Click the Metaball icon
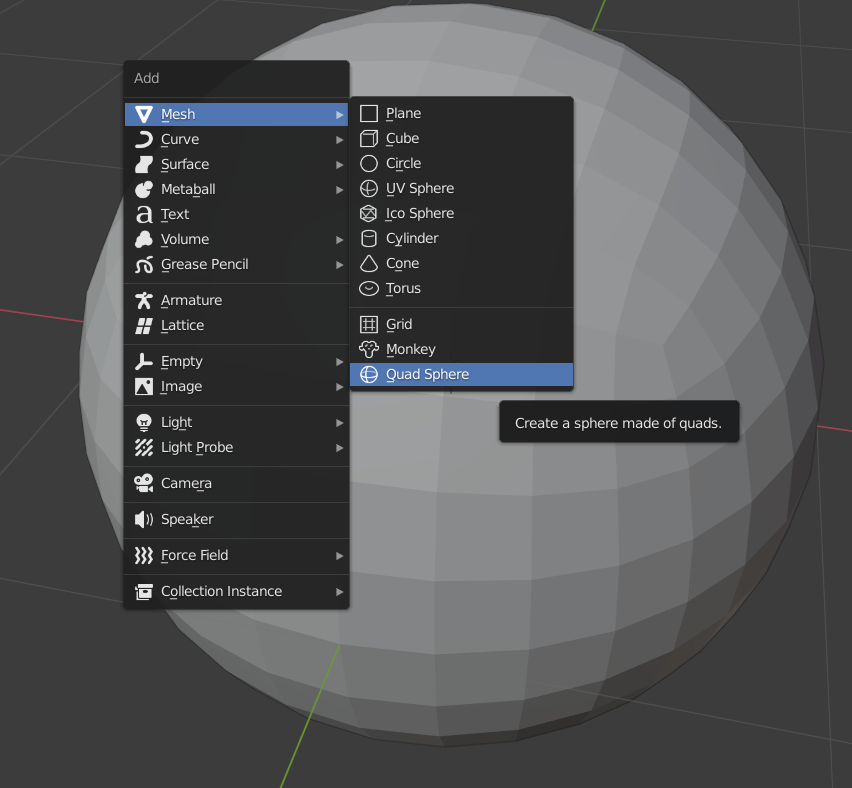 [x=143, y=189]
